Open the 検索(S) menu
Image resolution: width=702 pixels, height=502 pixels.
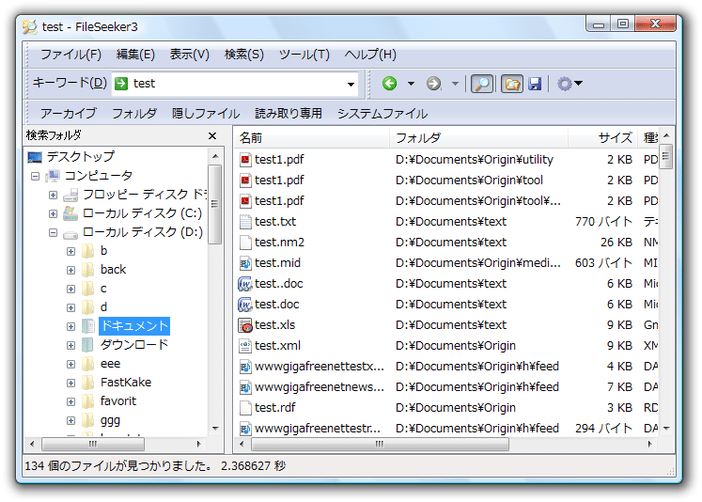pos(244,54)
